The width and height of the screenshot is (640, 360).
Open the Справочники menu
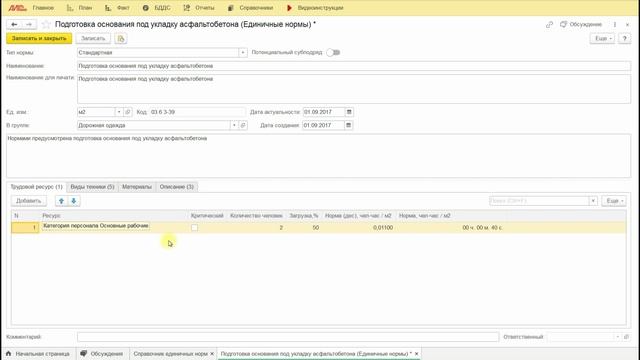tap(251, 8)
